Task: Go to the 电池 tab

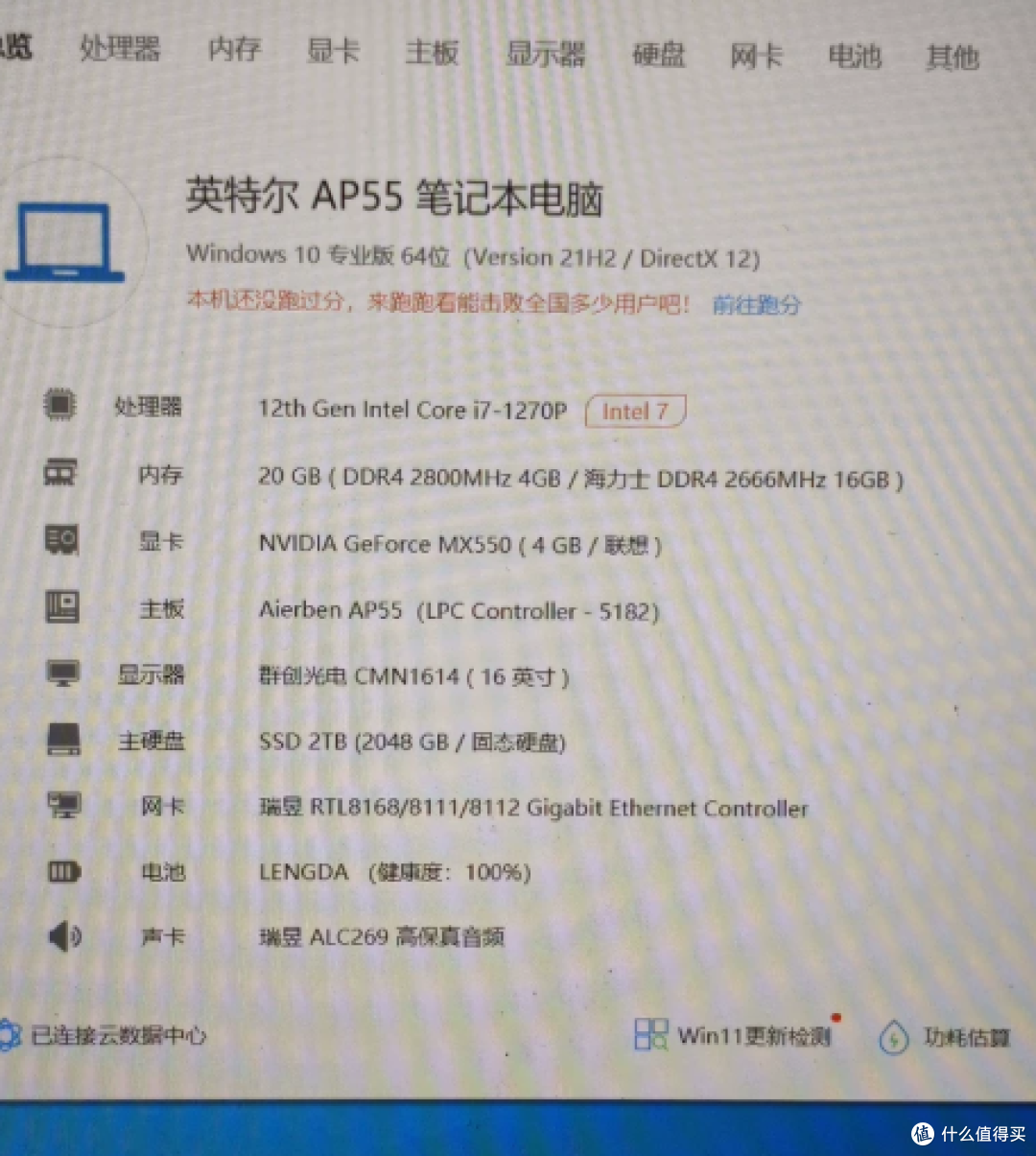Action: pyautogui.click(x=855, y=57)
